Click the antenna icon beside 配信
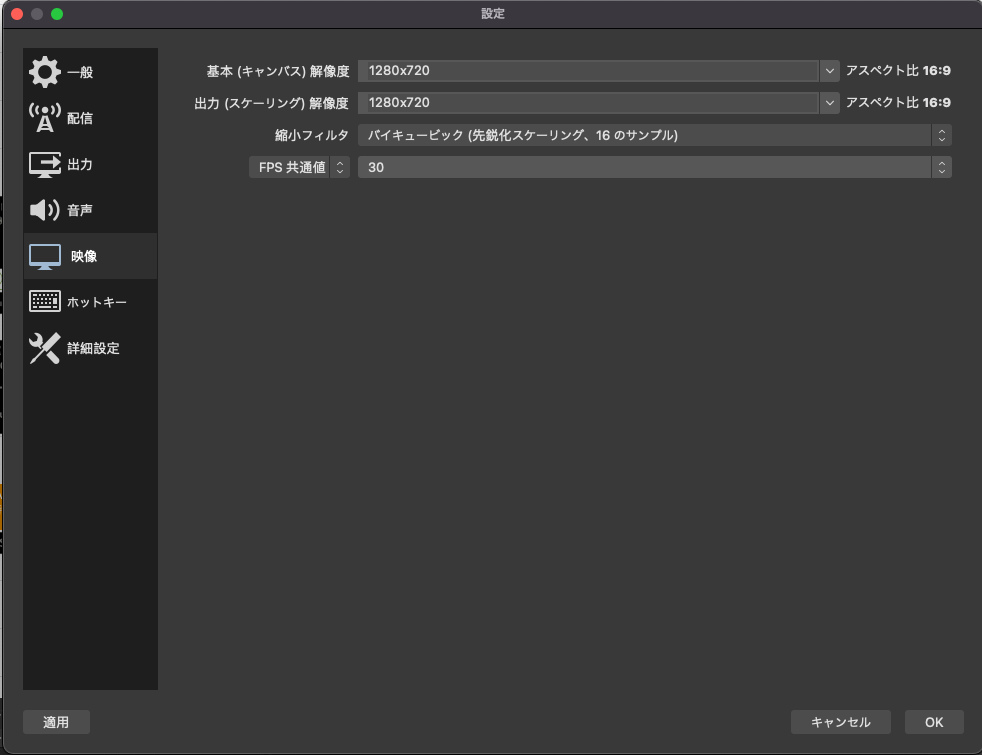Screen dimensions: 982x755 (x=44, y=117)
